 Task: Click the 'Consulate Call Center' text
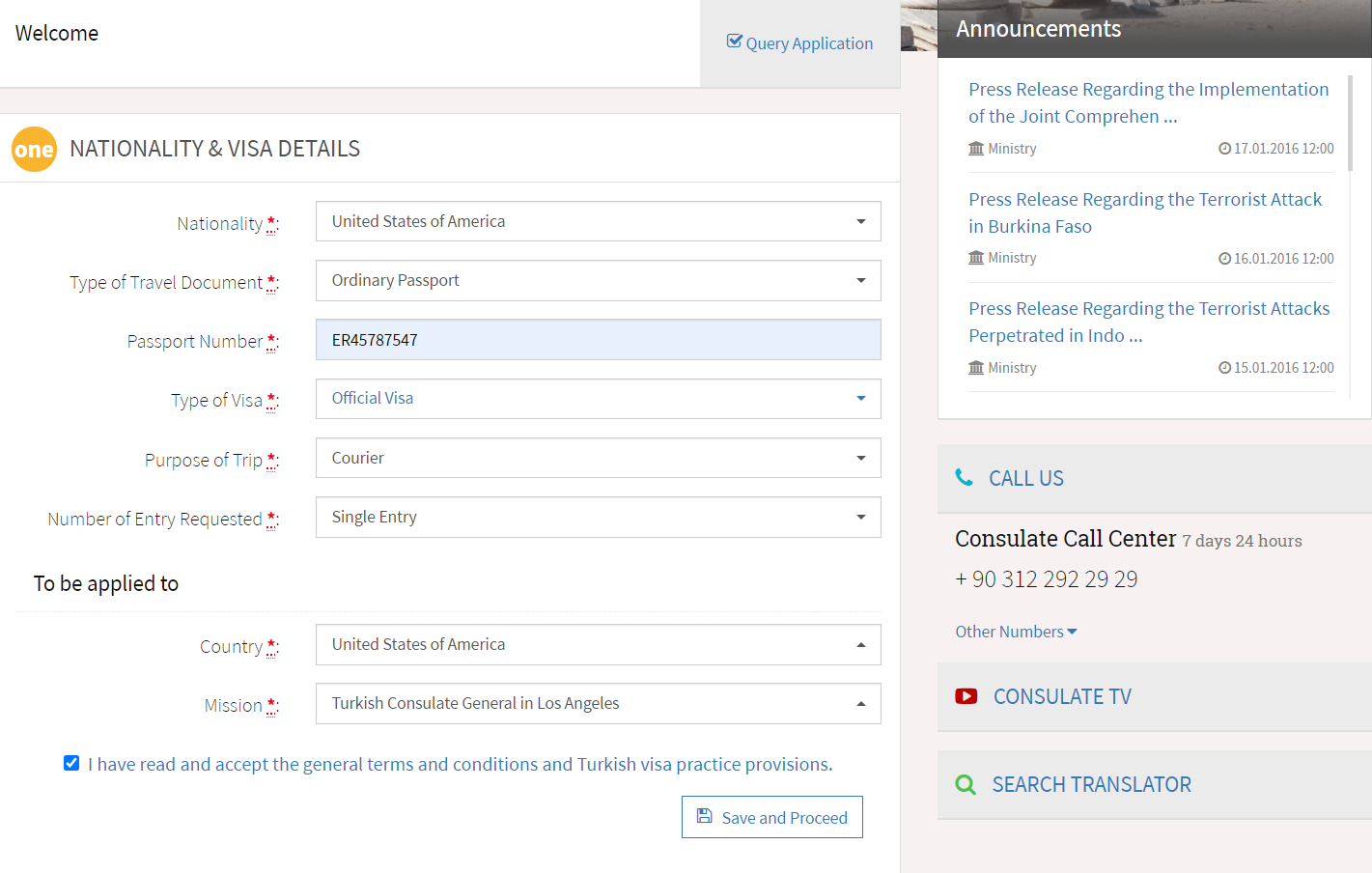1066,539
